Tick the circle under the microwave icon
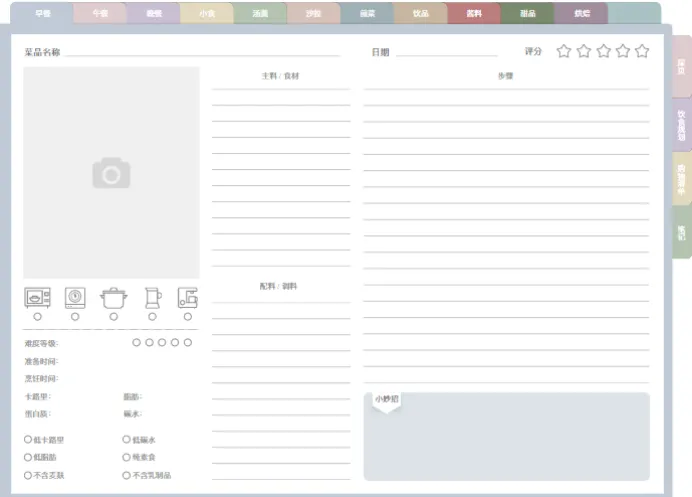The width and height of the screenshot is (692, 497). (x=38, y=316)
